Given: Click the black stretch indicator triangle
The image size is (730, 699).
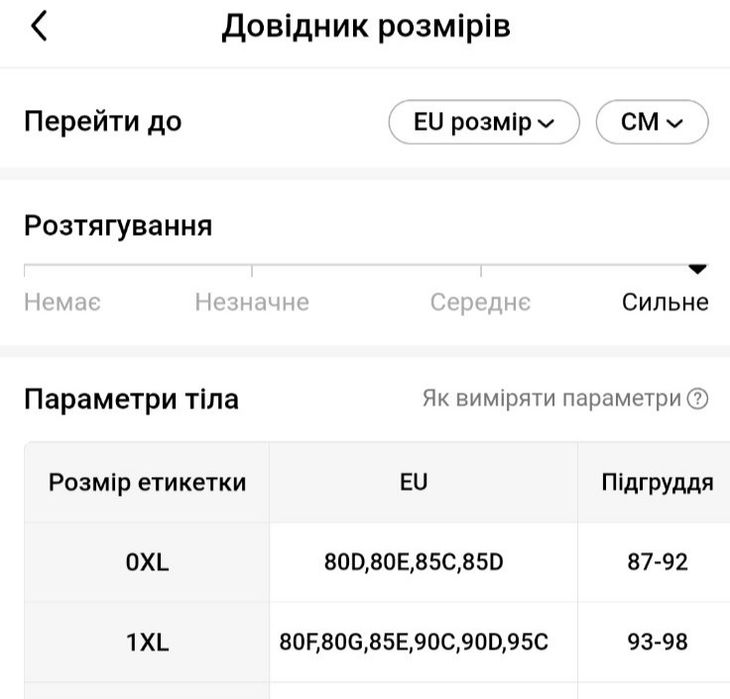Looking at the screenshot, I should [x=697, y=269].
